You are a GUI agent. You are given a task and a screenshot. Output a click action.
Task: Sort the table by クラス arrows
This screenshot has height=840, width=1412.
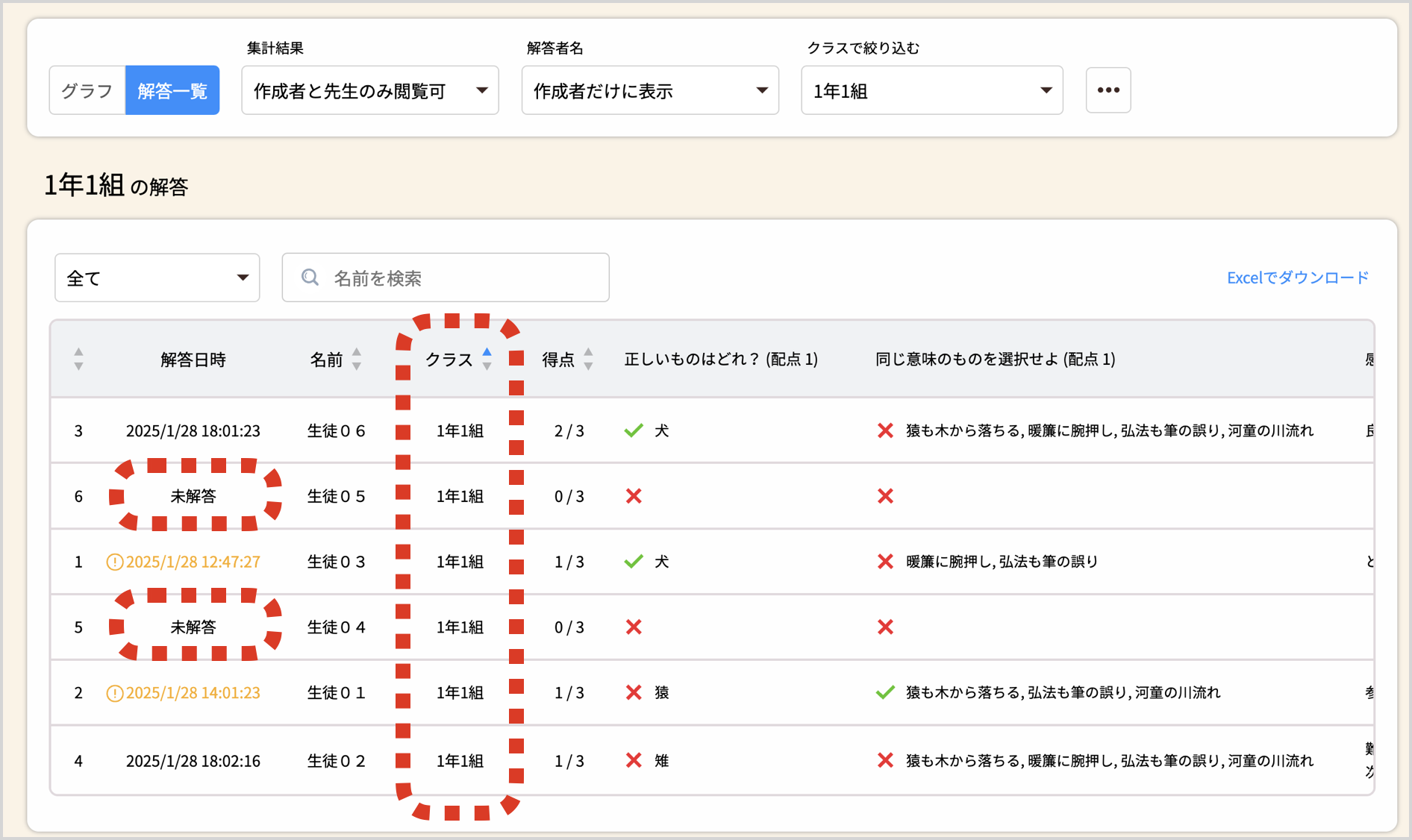click(487, 359)
